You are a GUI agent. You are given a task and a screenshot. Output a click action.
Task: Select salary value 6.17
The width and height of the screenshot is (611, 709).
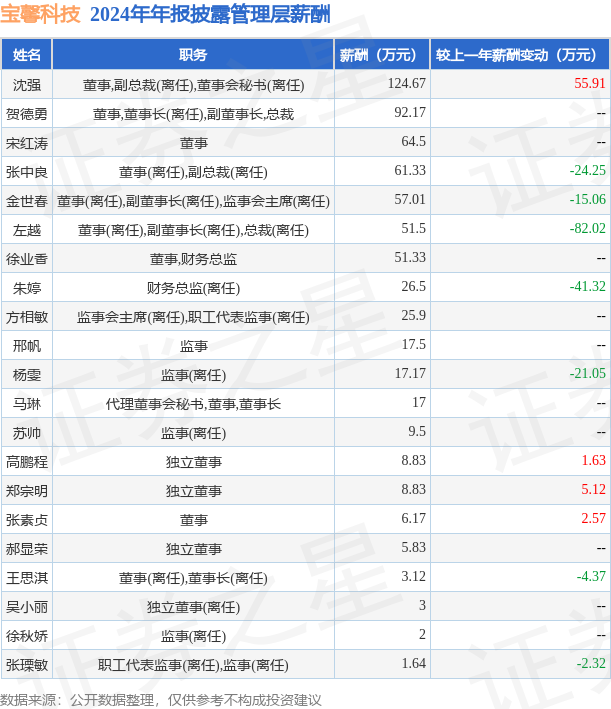click(413, 518)
